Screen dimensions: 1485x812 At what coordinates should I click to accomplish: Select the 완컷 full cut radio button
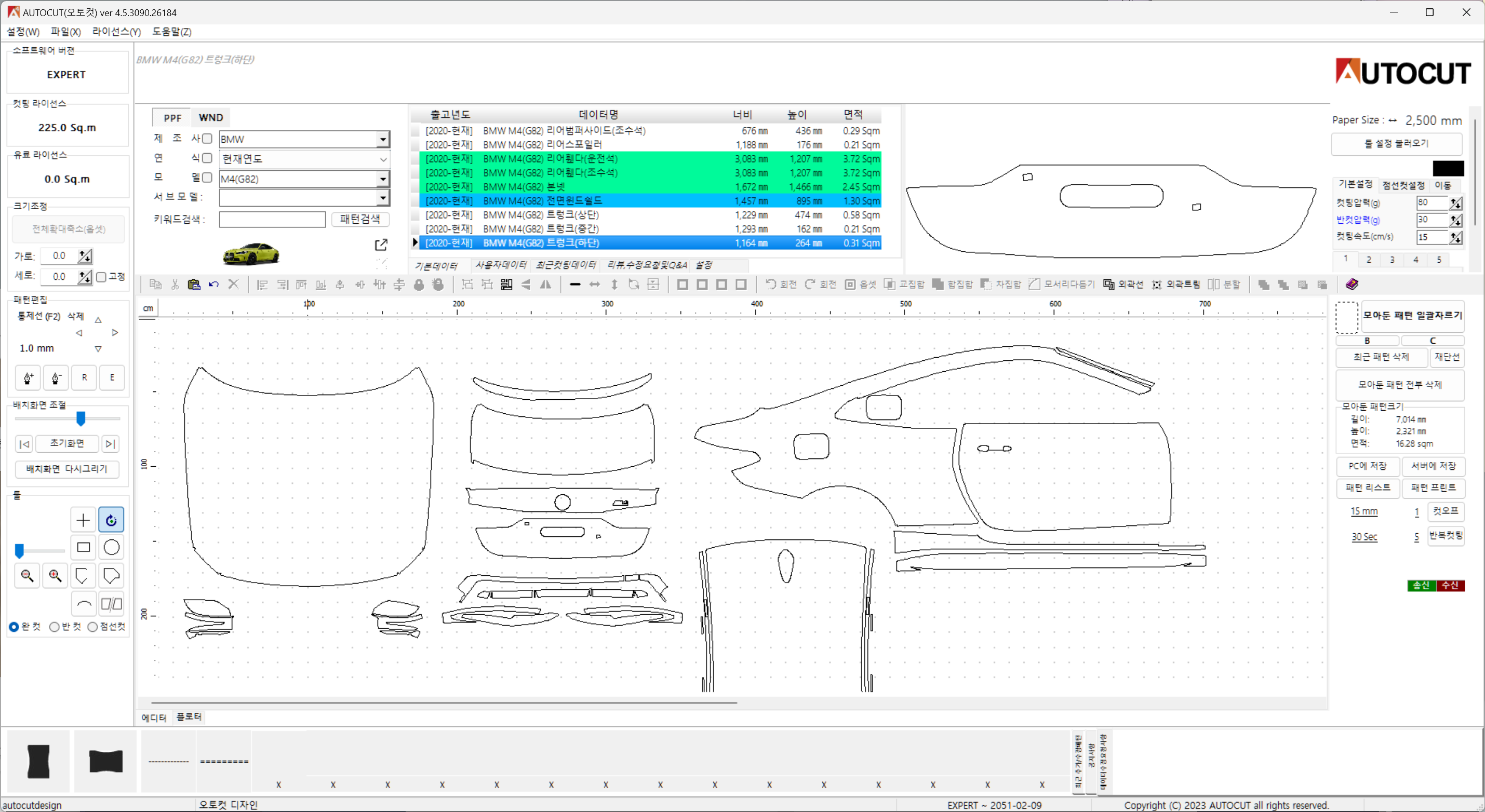[x=14, y=627]
